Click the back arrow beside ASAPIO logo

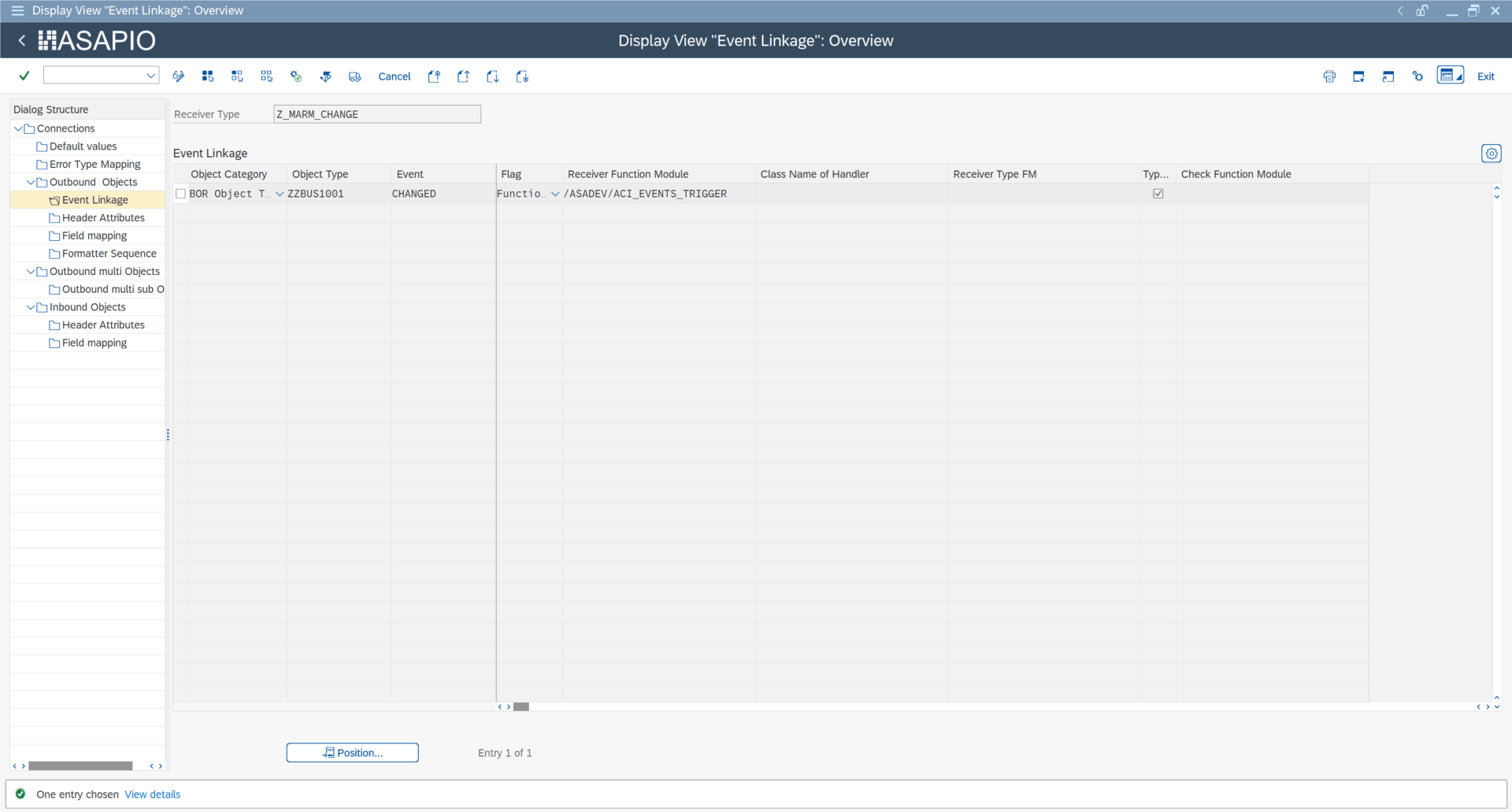pyautogui.click(x=22, y=40)
